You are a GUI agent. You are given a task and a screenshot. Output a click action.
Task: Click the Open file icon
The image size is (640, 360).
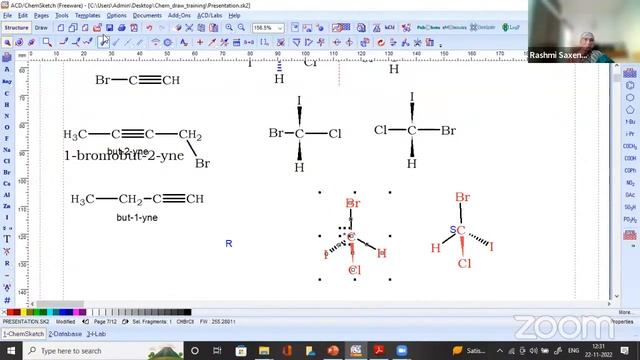(97, 28)
